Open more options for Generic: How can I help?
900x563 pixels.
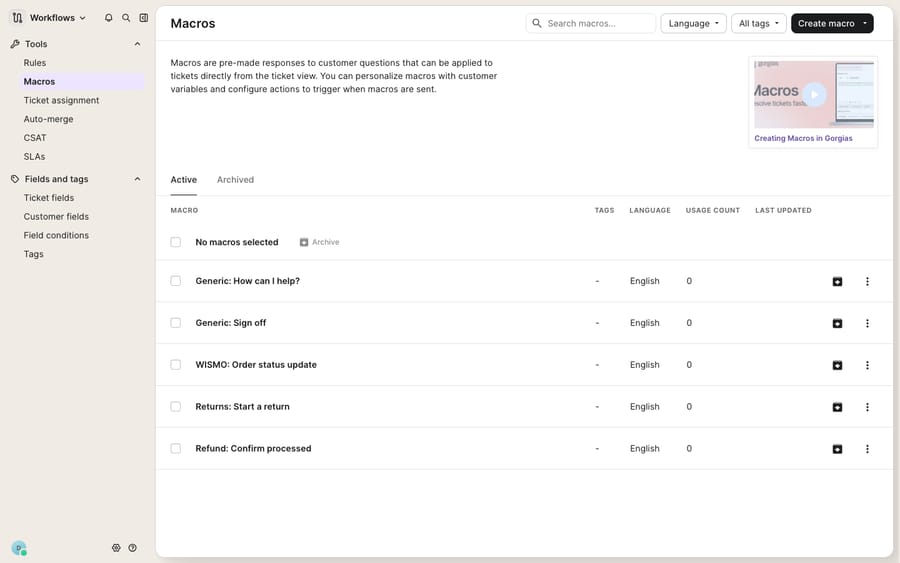coord(867,281)
